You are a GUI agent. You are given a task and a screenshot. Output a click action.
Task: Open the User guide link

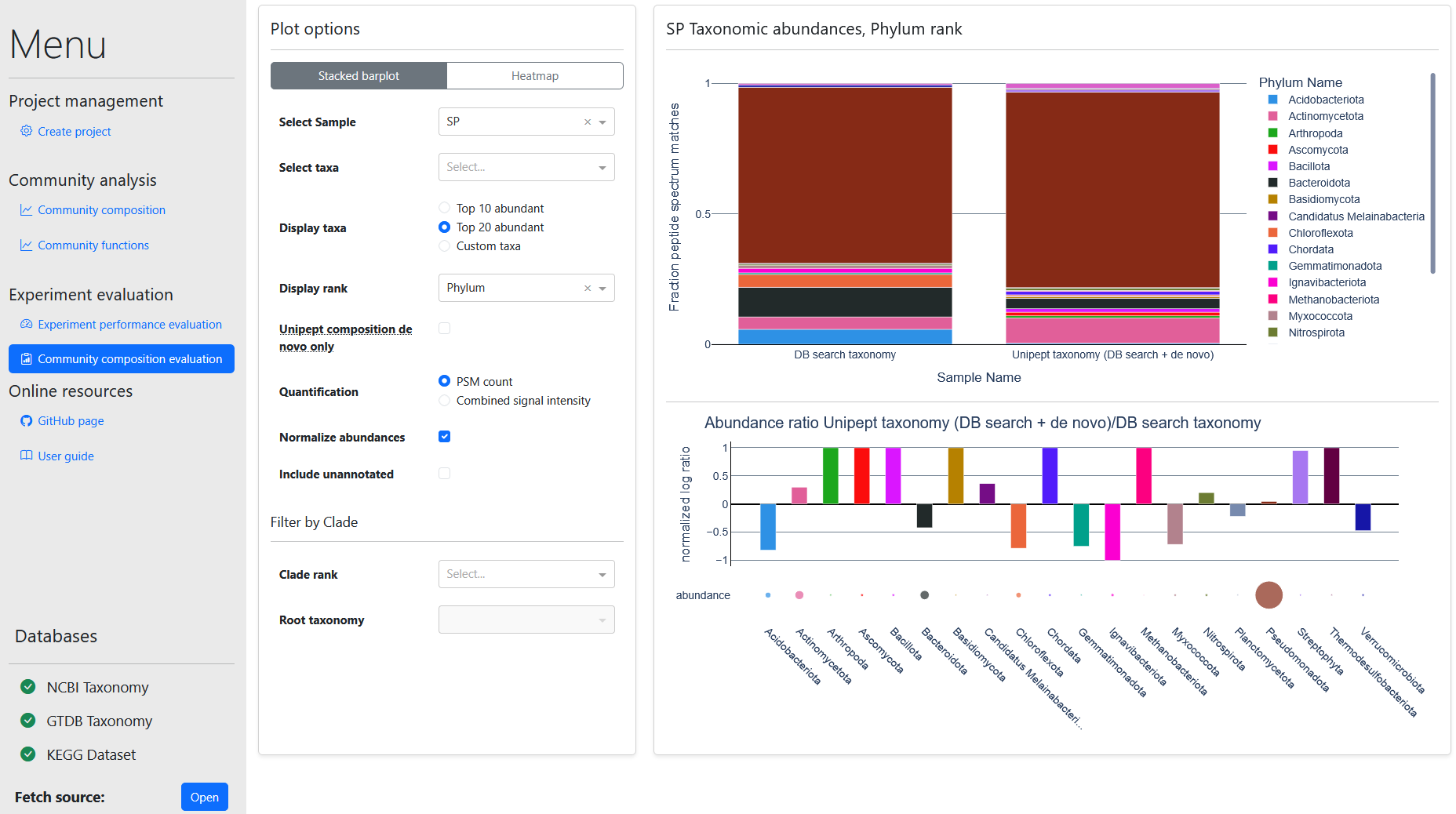click(x=66, y=456)
